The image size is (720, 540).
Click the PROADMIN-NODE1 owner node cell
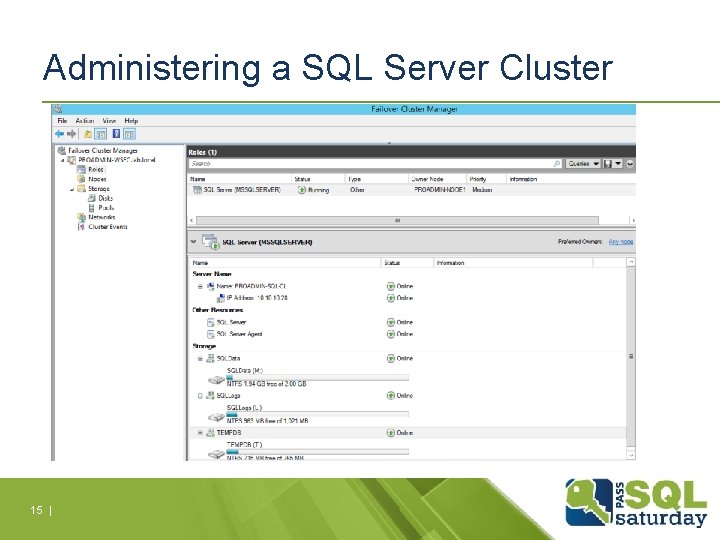[439, 190]
